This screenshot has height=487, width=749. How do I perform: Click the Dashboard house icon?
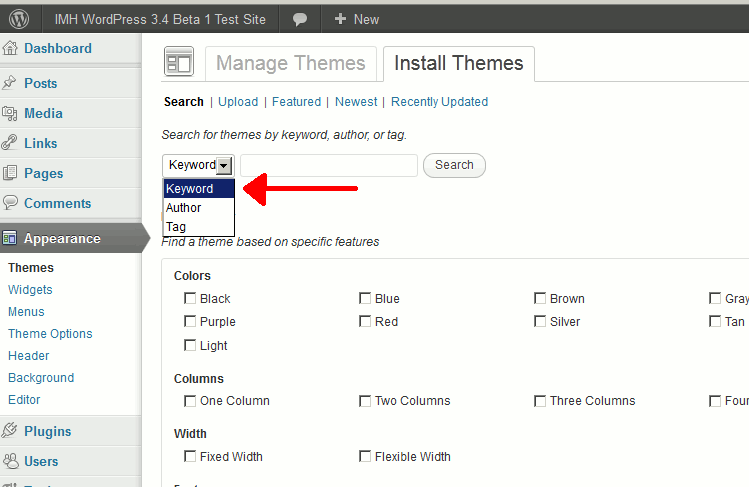[10, 48]
